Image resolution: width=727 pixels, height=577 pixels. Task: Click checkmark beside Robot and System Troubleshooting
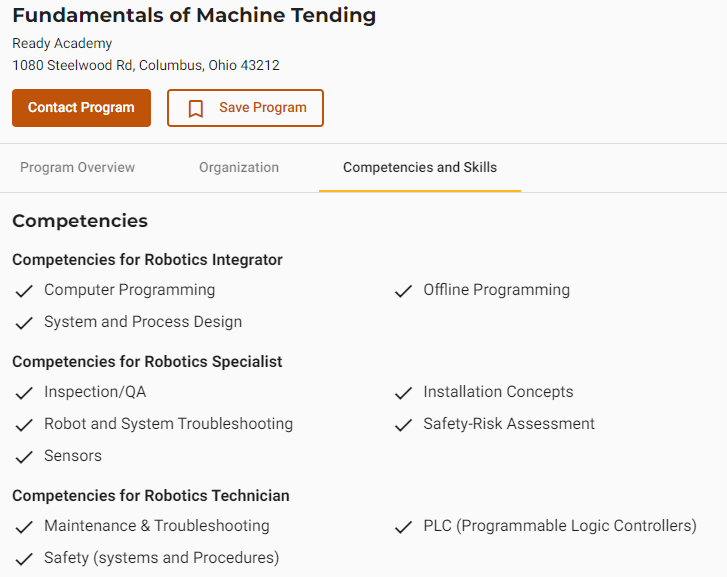coord(24,425)
